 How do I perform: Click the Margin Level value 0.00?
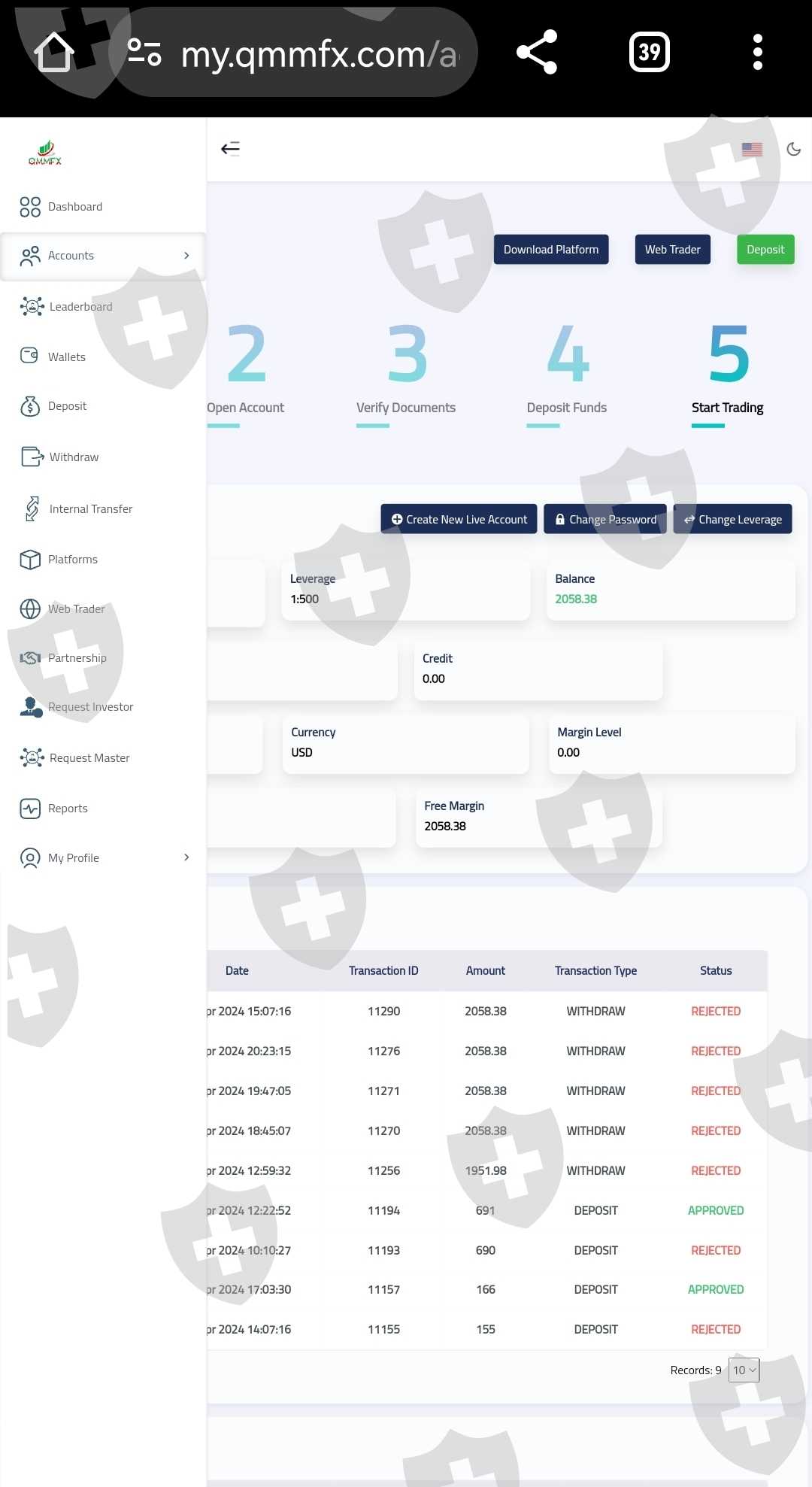click(x=568, y=752)
